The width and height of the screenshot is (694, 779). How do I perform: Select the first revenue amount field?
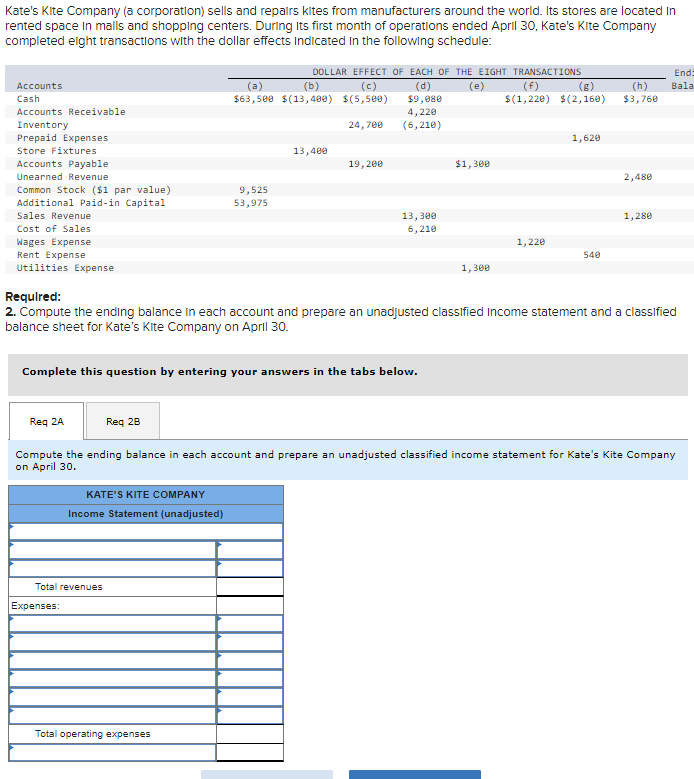click(250, 550)
